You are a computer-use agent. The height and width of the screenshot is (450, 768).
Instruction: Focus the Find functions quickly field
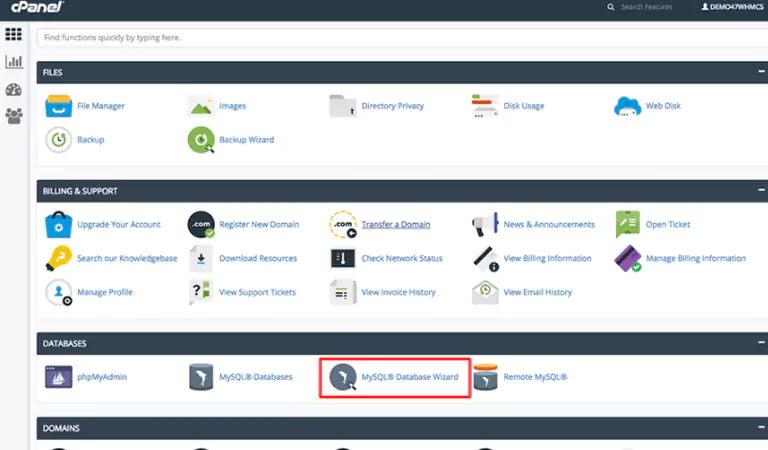[x=402, y=37]
